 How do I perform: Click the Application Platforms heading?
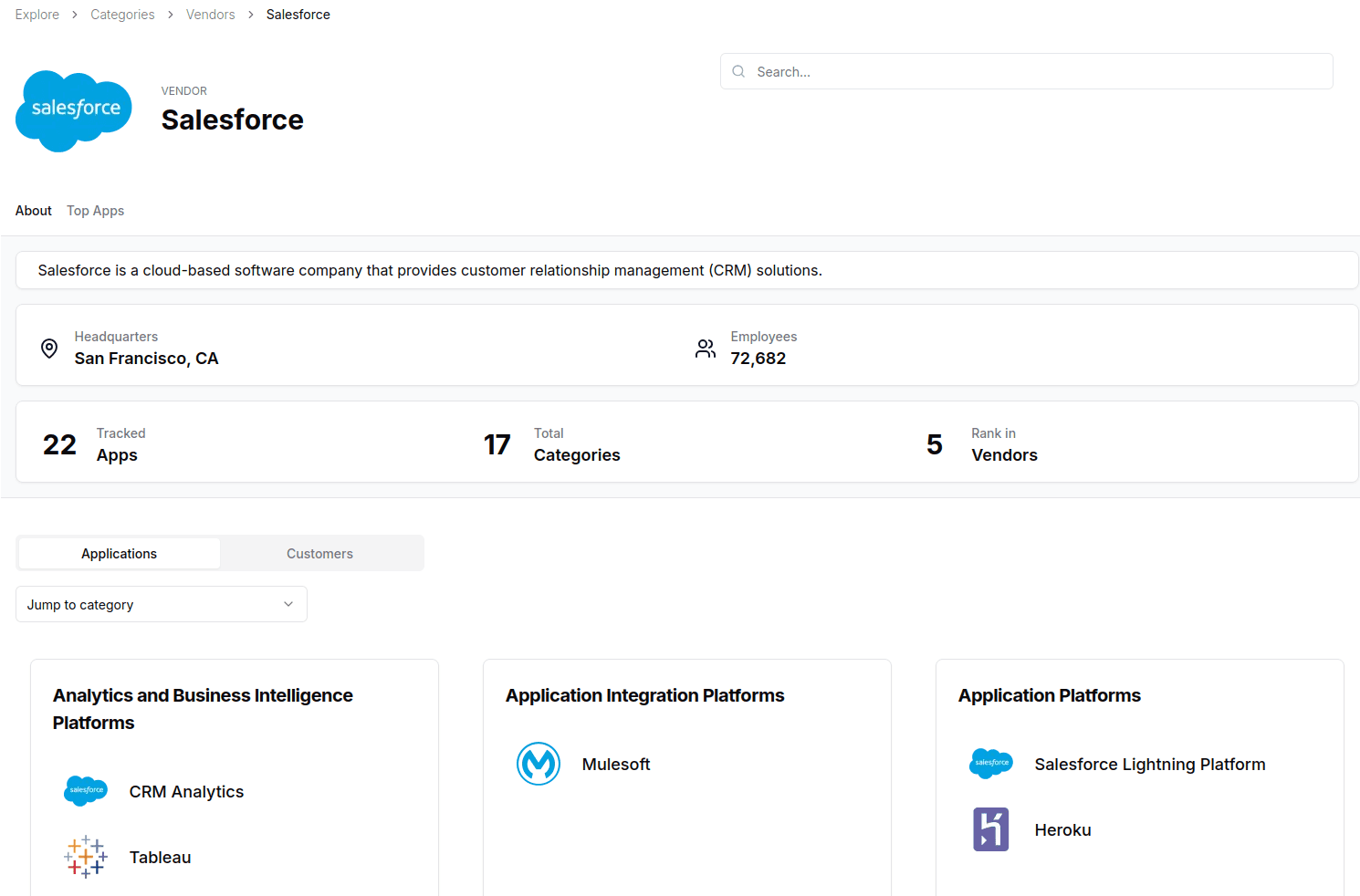[x=1050, y=695]
